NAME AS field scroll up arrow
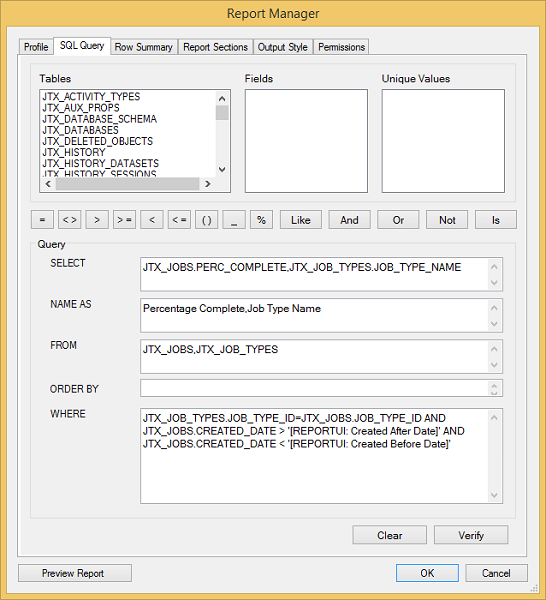 coord(494,308)
